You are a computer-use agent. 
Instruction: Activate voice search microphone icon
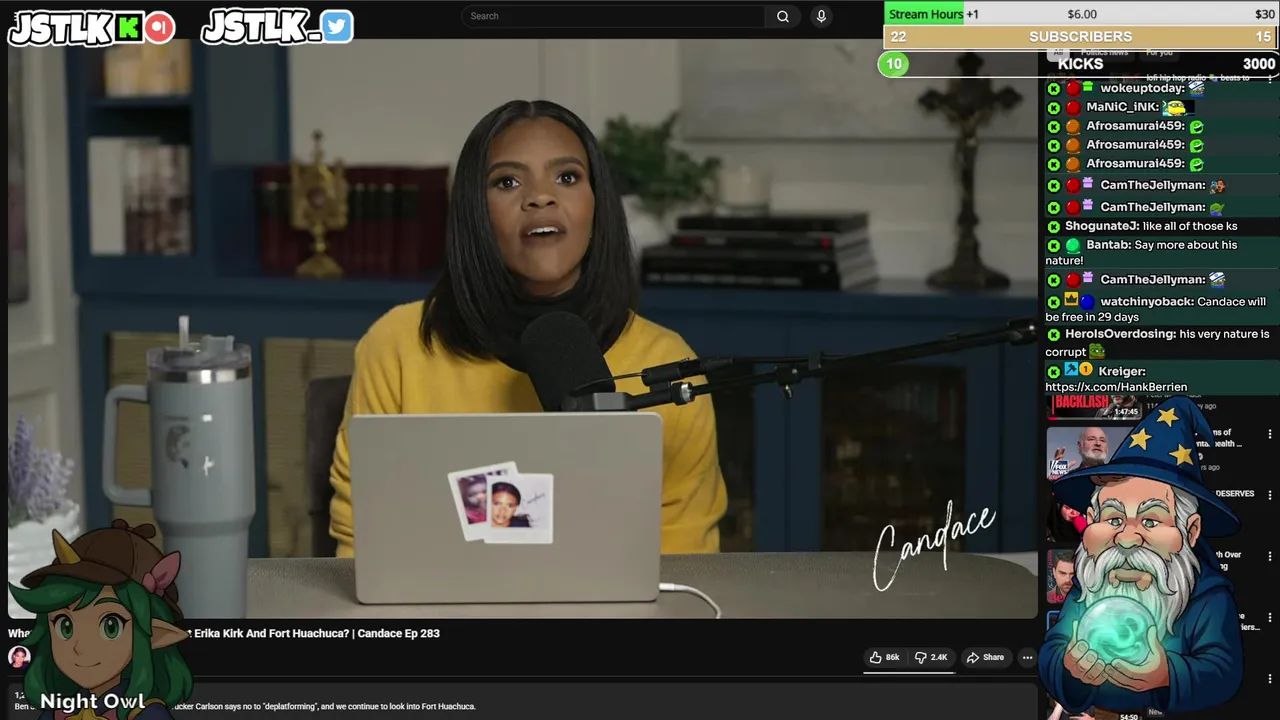(821, 16)
